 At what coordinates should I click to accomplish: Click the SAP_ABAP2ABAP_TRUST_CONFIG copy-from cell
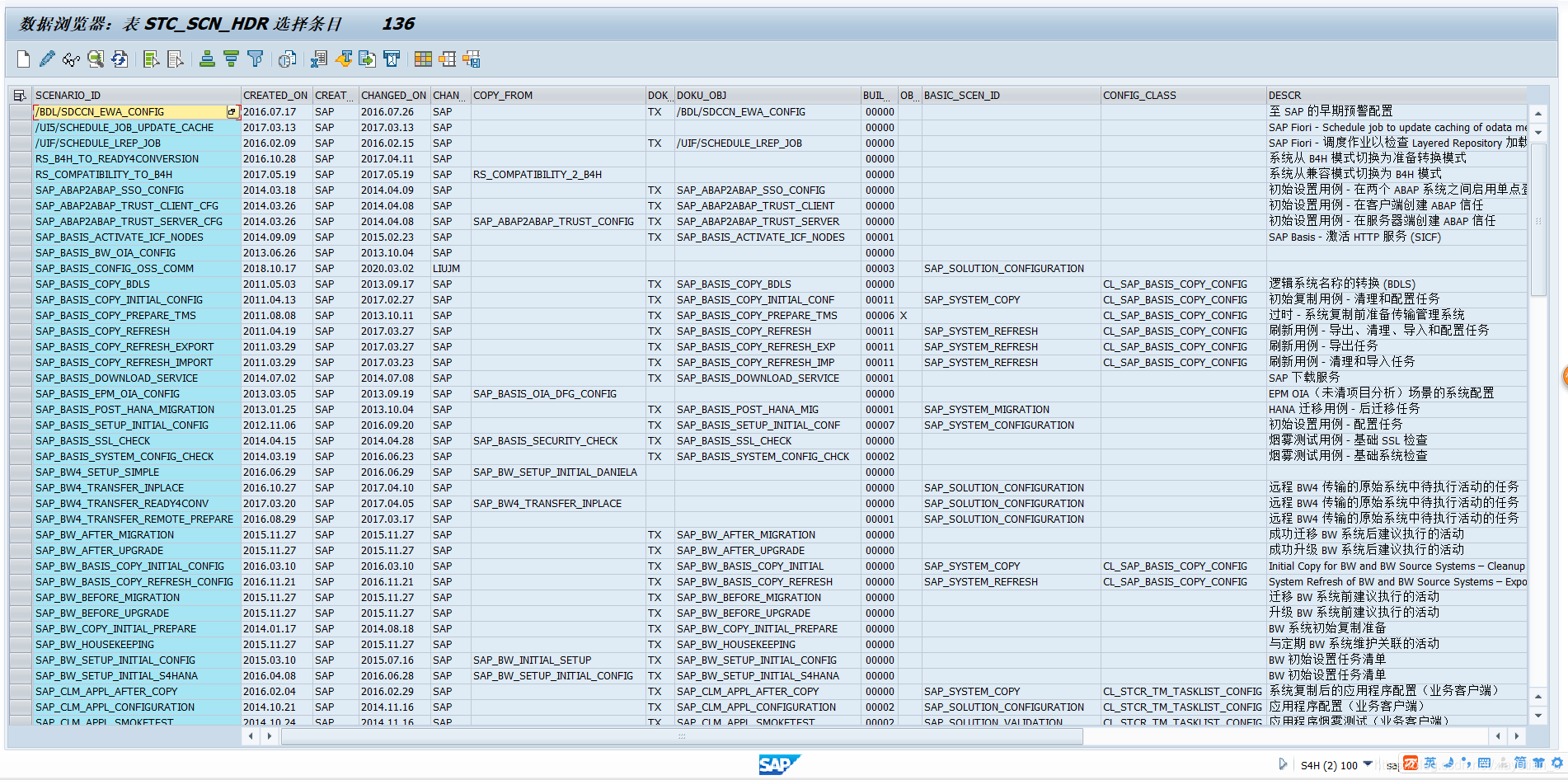coord(558,222)
